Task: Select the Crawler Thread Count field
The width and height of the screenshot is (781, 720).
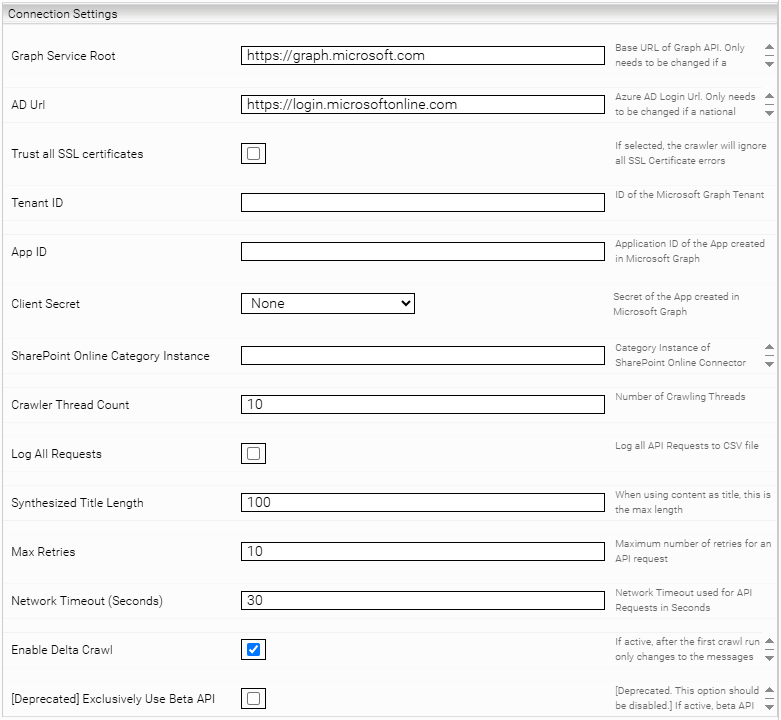Action: coord(422,405)
